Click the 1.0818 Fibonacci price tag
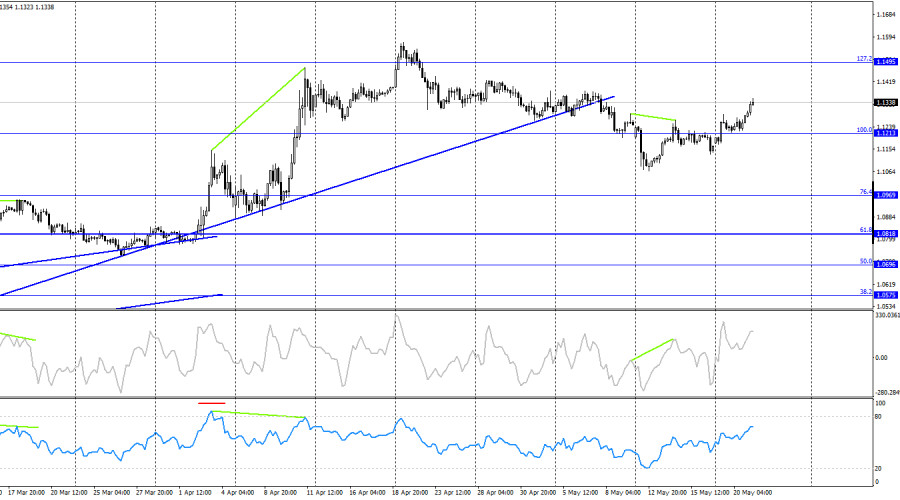 pos(885,234)
